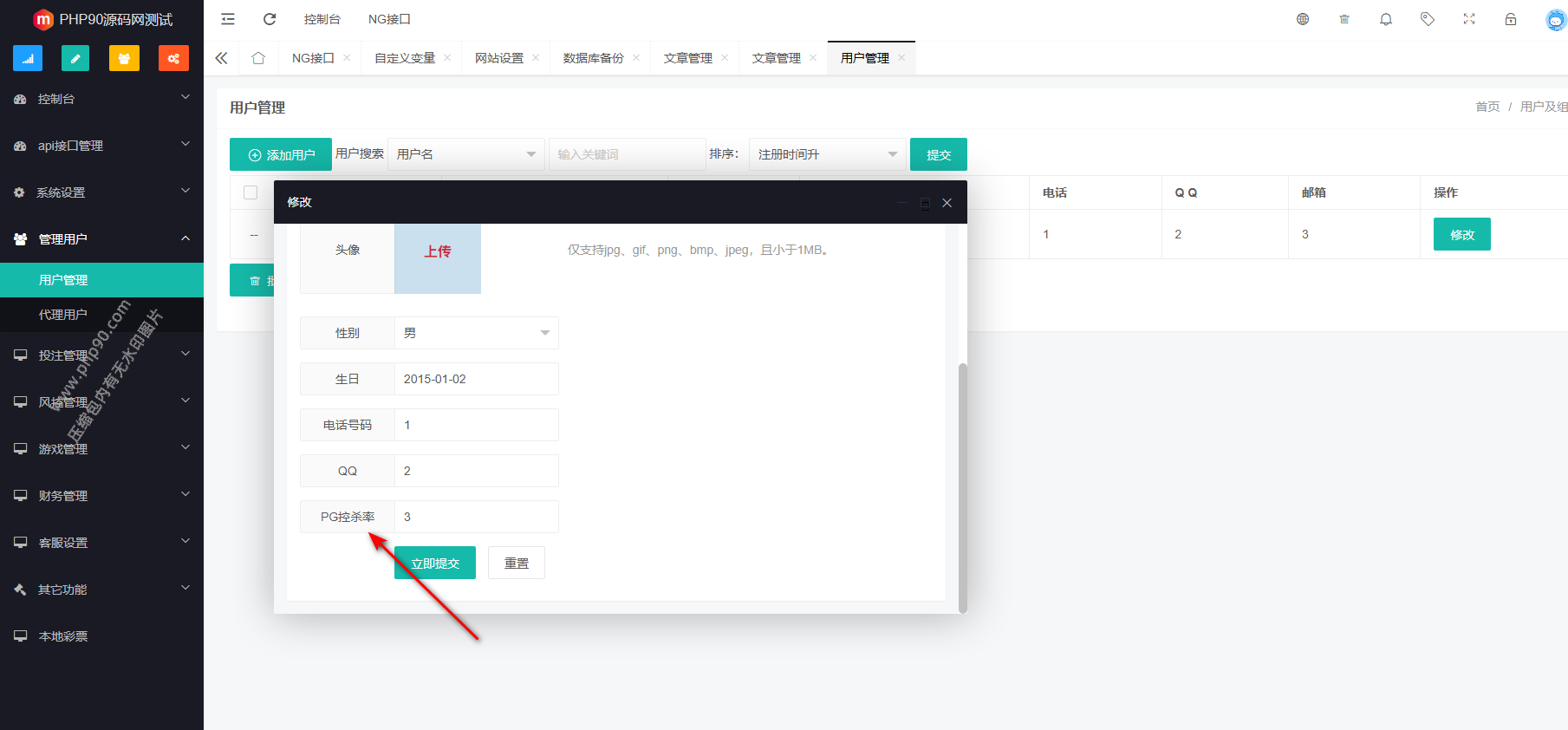The width and height of the screenshot is (1568, 730).
Task: Click the modal dialog vertical scrollbar
Action: pos(962,486)
